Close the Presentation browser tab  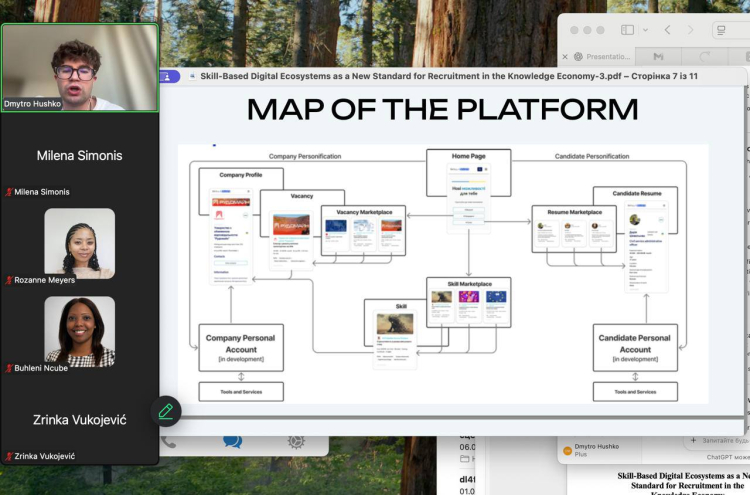point(565,57)
